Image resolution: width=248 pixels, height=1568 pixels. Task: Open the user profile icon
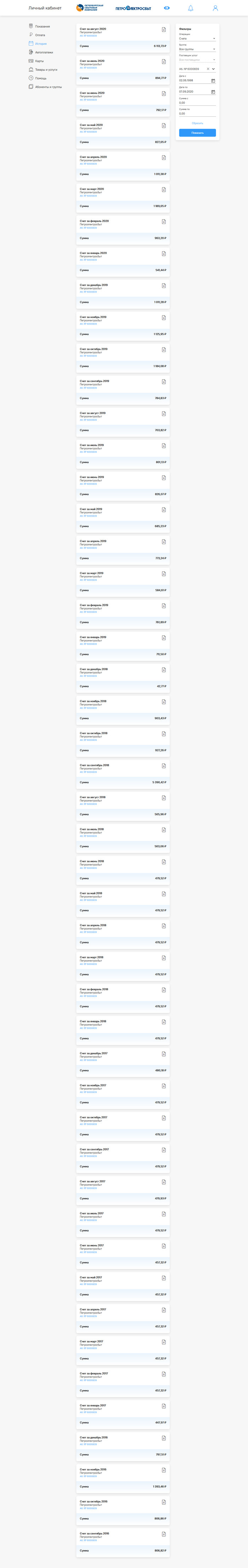pyautogui.click(x=215, y=8)
